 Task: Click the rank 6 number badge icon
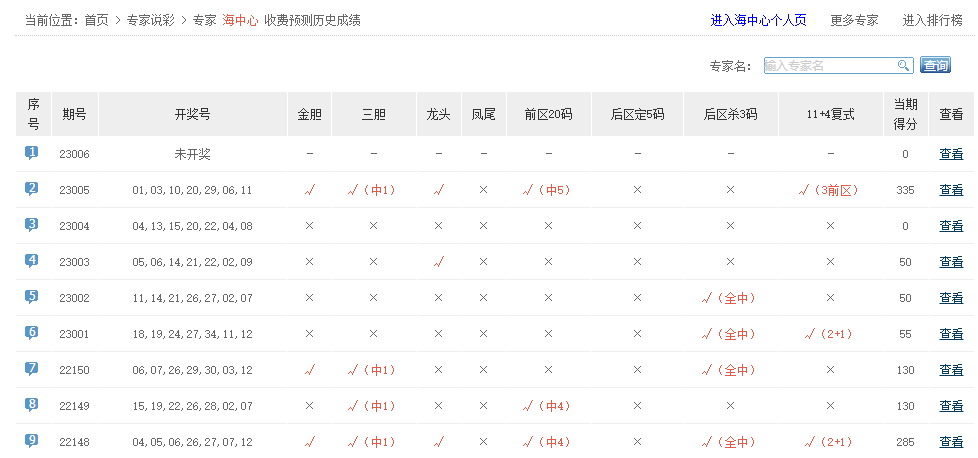tap(32, 333)
